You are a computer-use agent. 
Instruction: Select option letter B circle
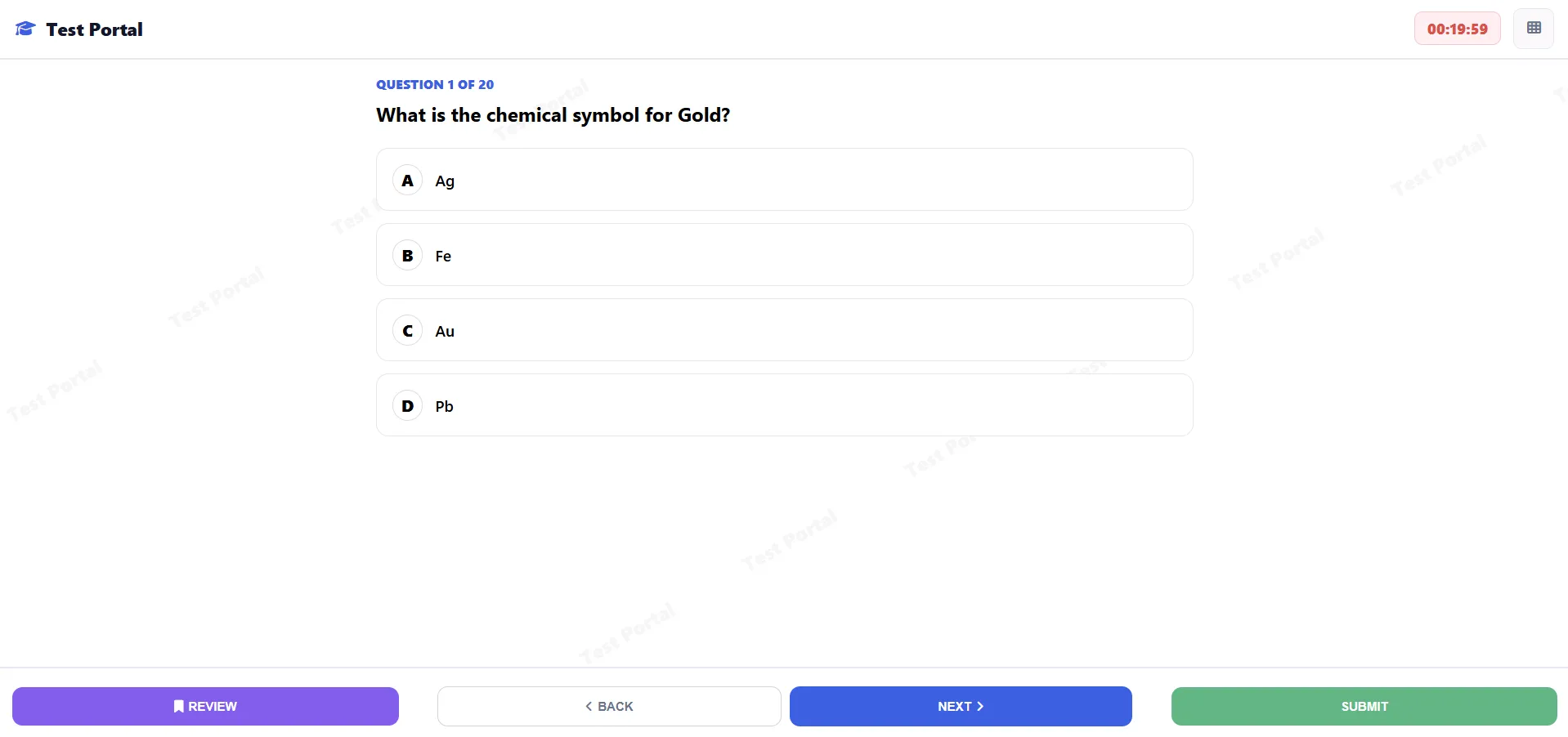pyautogui.click(x=407, y=256)
